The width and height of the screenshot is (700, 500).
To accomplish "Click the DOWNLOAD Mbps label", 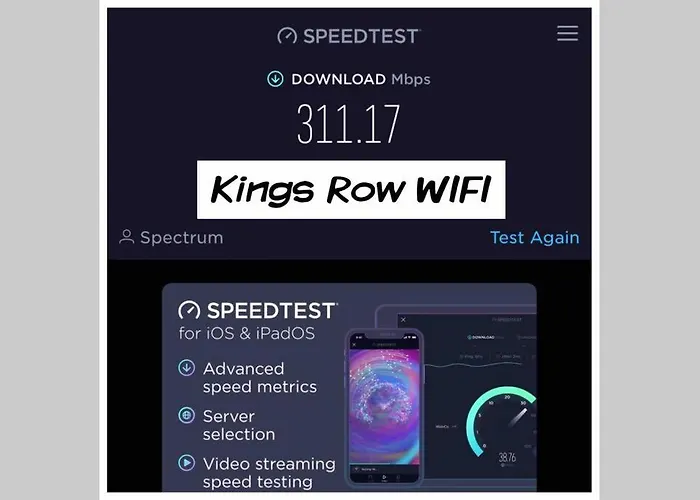I will point(361,79).
